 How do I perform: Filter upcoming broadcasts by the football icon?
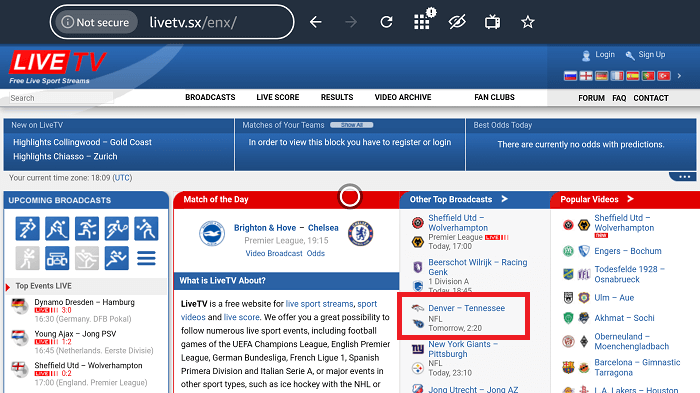pos(27,228)
